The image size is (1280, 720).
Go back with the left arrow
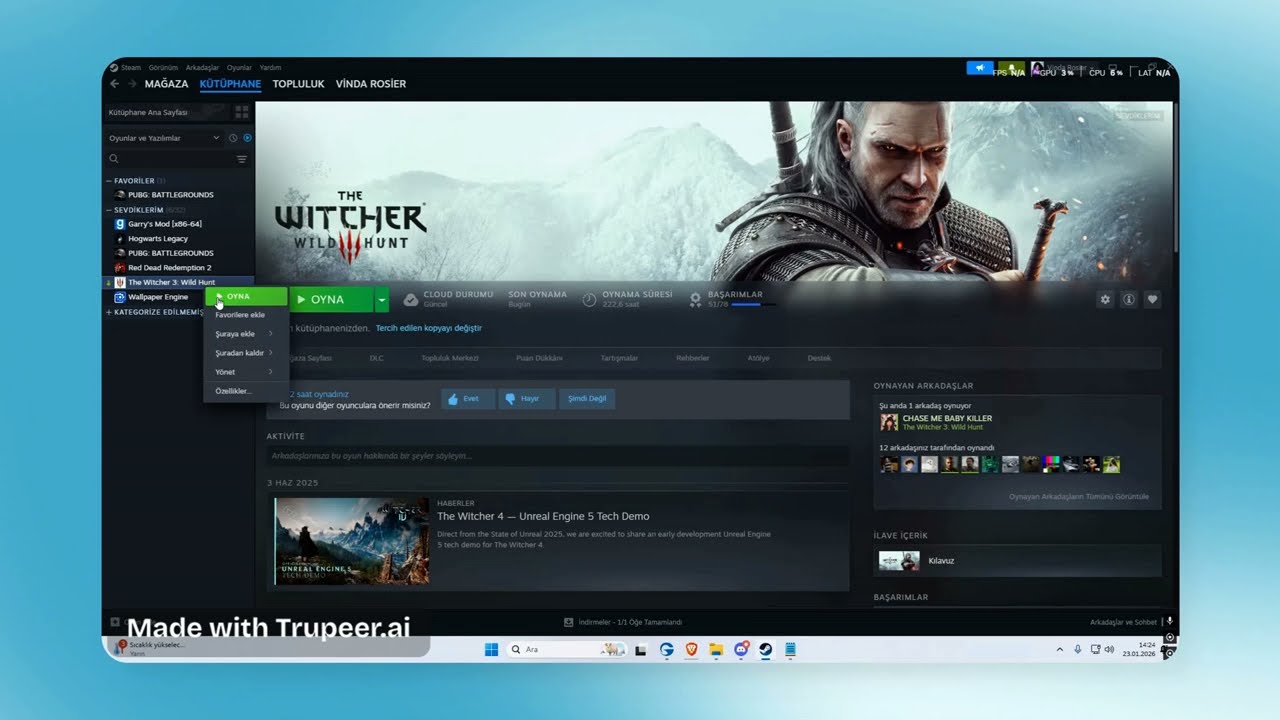coord(114,84)
